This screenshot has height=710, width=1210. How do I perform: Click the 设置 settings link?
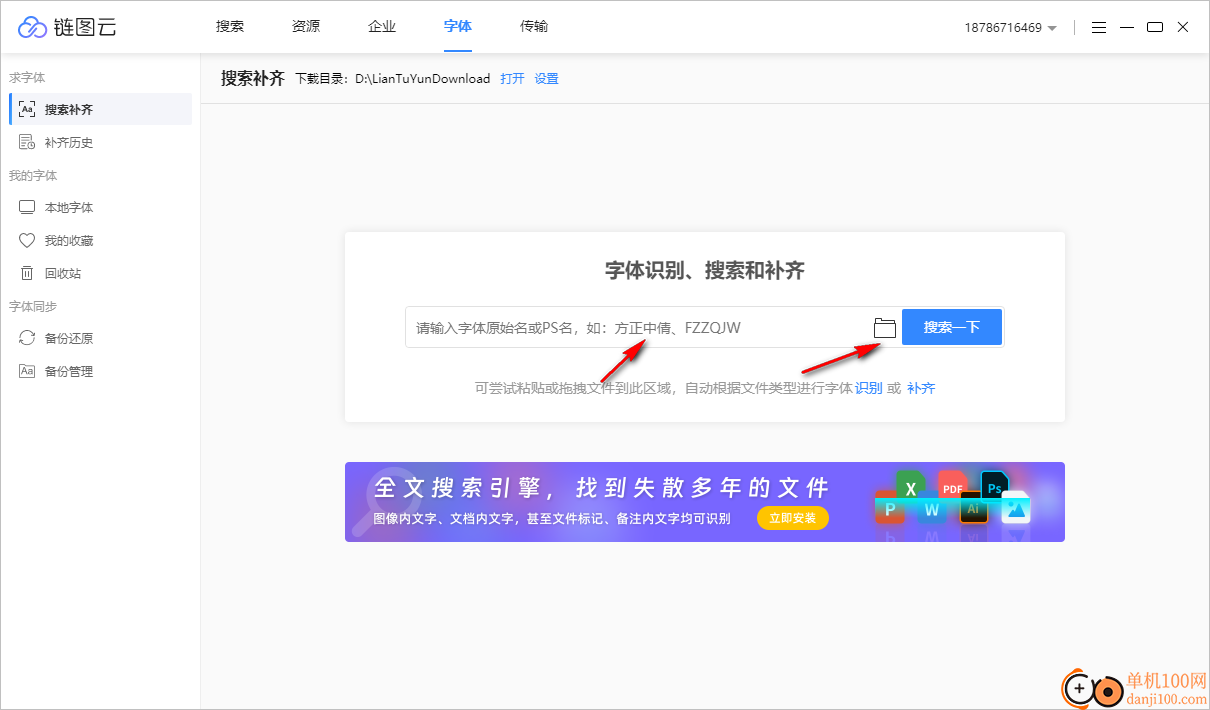[546, 78]
